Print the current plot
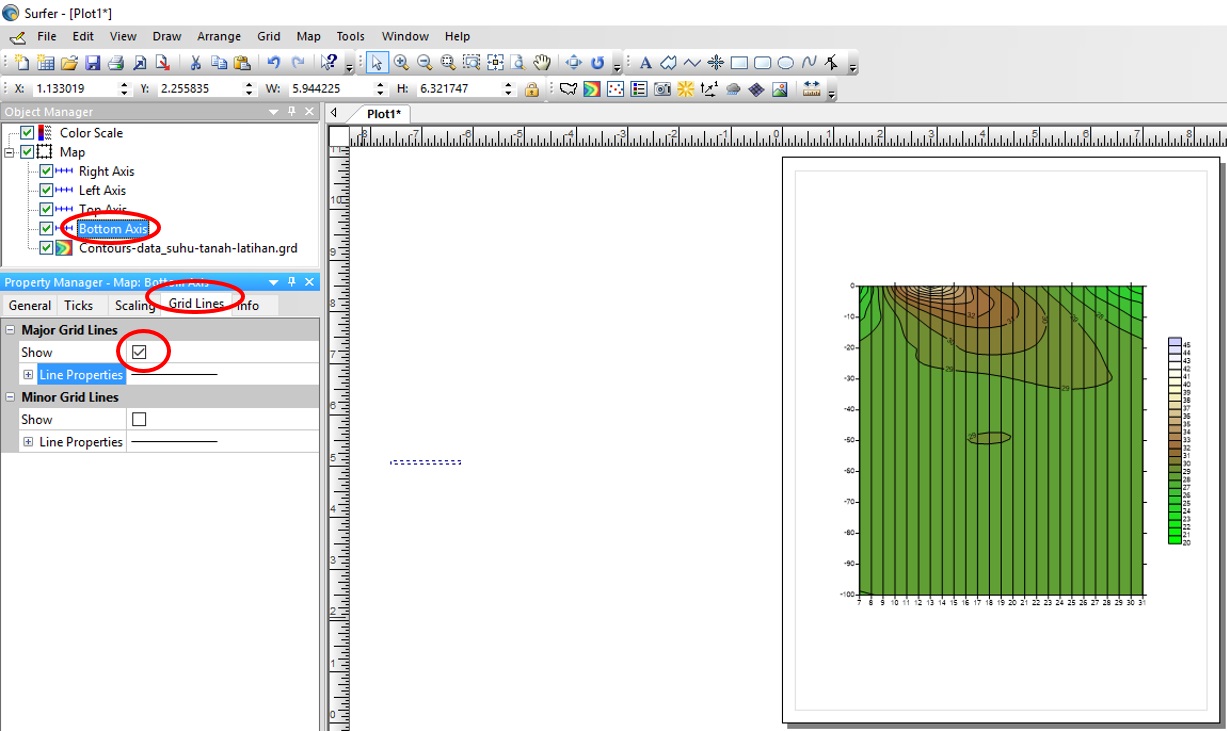 116,63
